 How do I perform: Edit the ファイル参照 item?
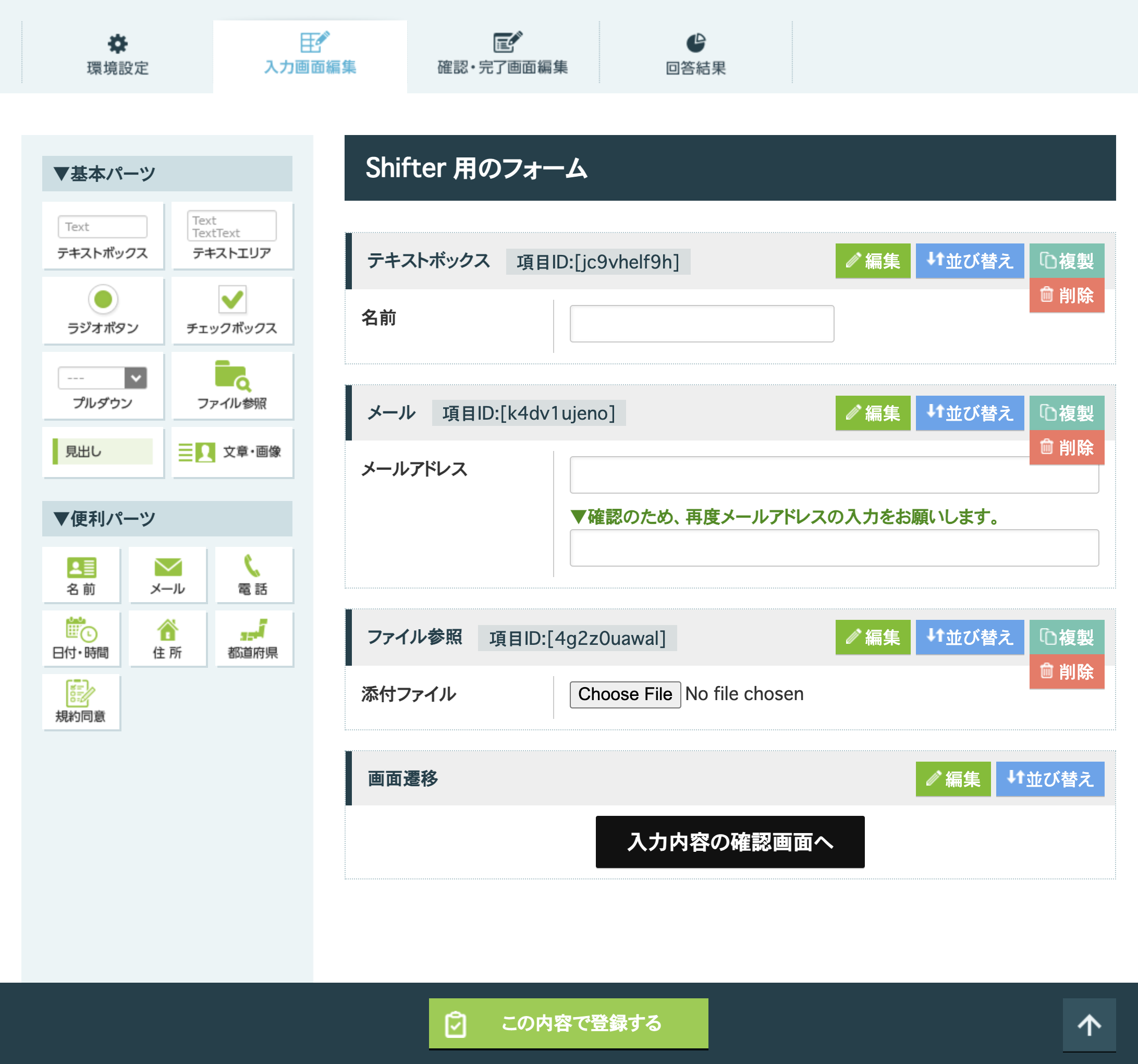pyautogui.click(x=872, y=637)
